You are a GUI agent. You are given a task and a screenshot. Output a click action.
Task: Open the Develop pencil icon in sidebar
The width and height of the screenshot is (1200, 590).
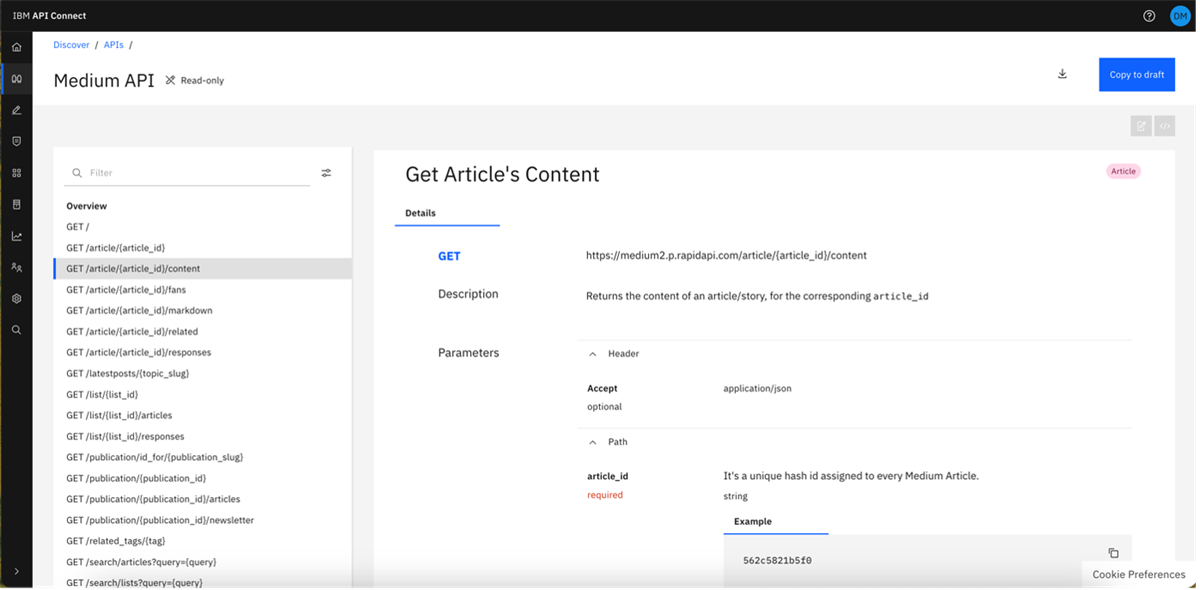(x=16, y=110)
